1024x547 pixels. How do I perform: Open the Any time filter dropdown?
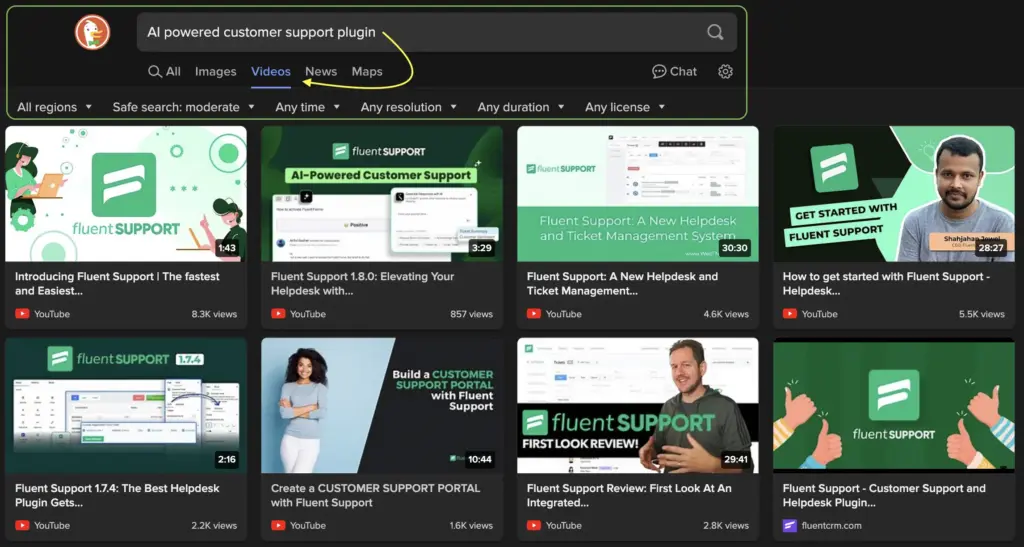point(308,107)
